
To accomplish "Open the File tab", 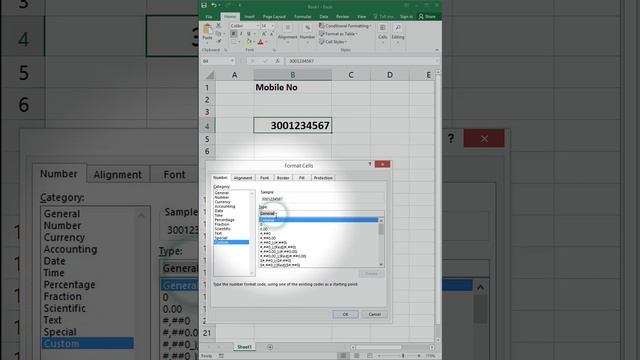I will click(209, 17).
